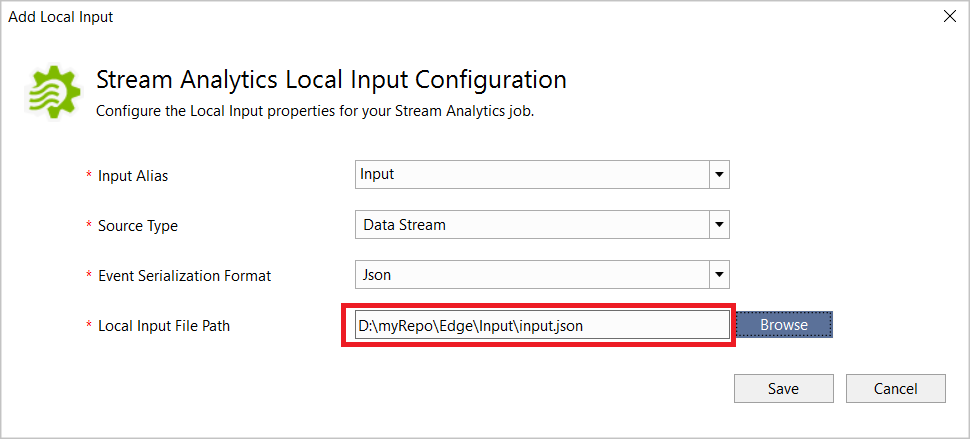Select the Data Stream source type box

pyautogui.click(x=532, y=225)
